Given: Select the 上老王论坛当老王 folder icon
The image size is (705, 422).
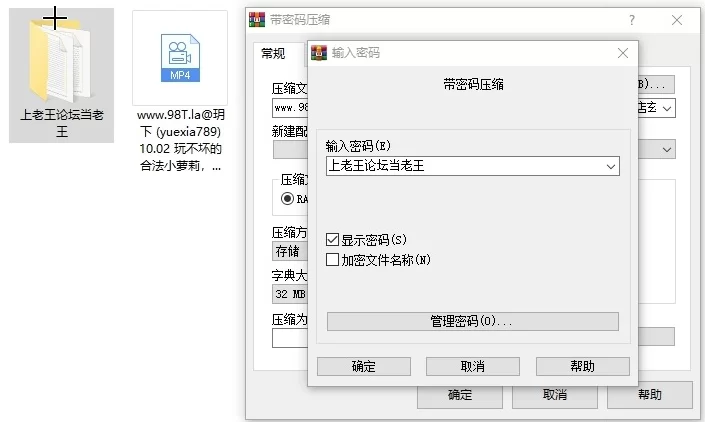Looking at the screenshot, I should point(61,59).
